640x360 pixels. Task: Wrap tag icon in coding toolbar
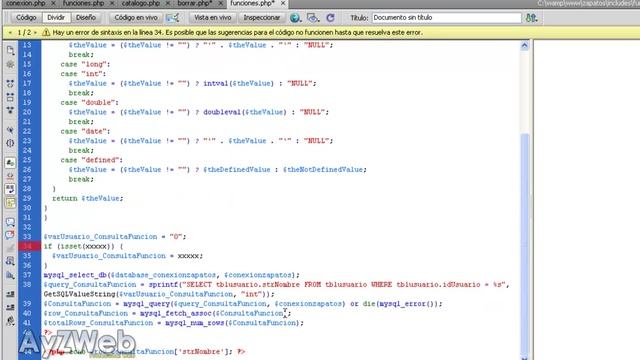[10, 248]
